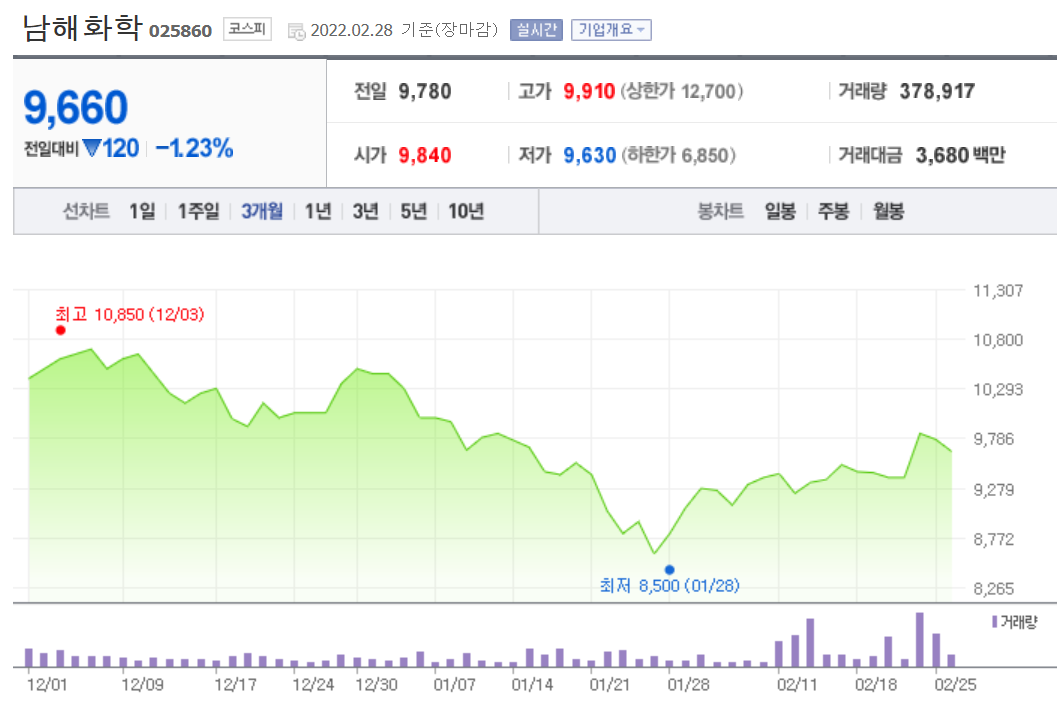This screenshot has height=708, width=1057.
Task: Click the 거래량 378,917 value
Action: [937, 92]
